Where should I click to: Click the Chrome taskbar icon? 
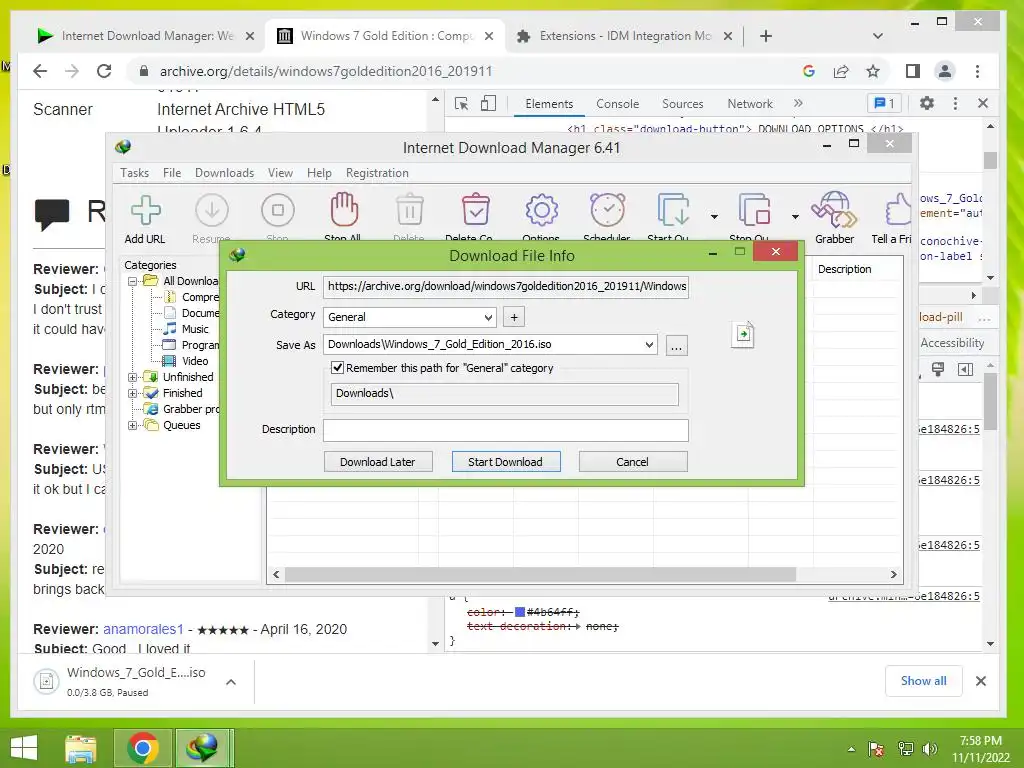click(142, 748)
